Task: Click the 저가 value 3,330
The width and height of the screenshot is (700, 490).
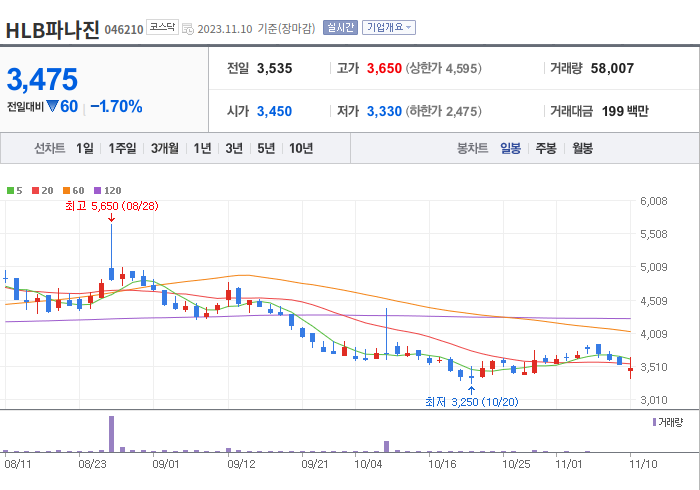Action: coord(384,111)
